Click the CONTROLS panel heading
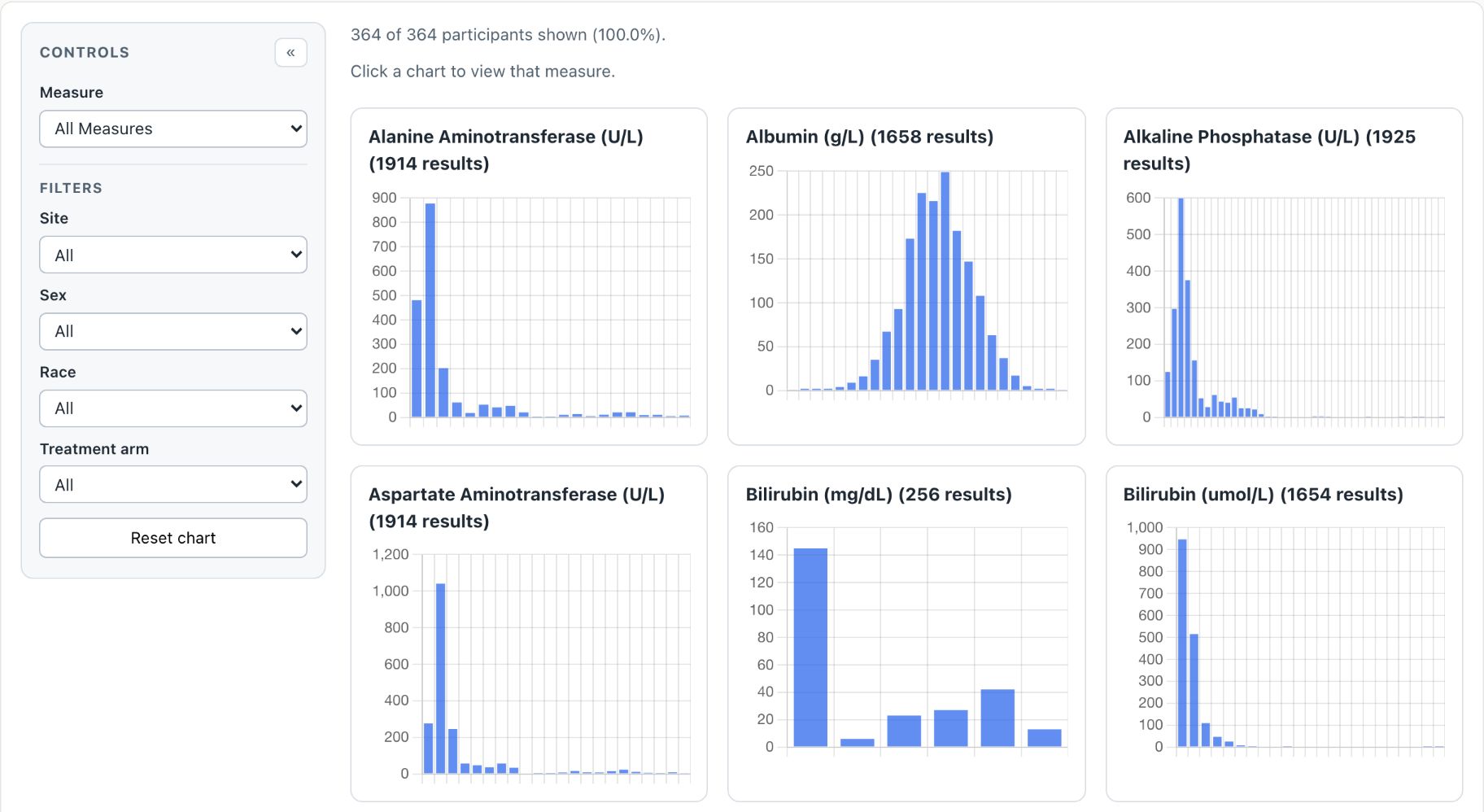This screenshot has height=812, width=1484. pyautogui.click(x=85, y=52)
